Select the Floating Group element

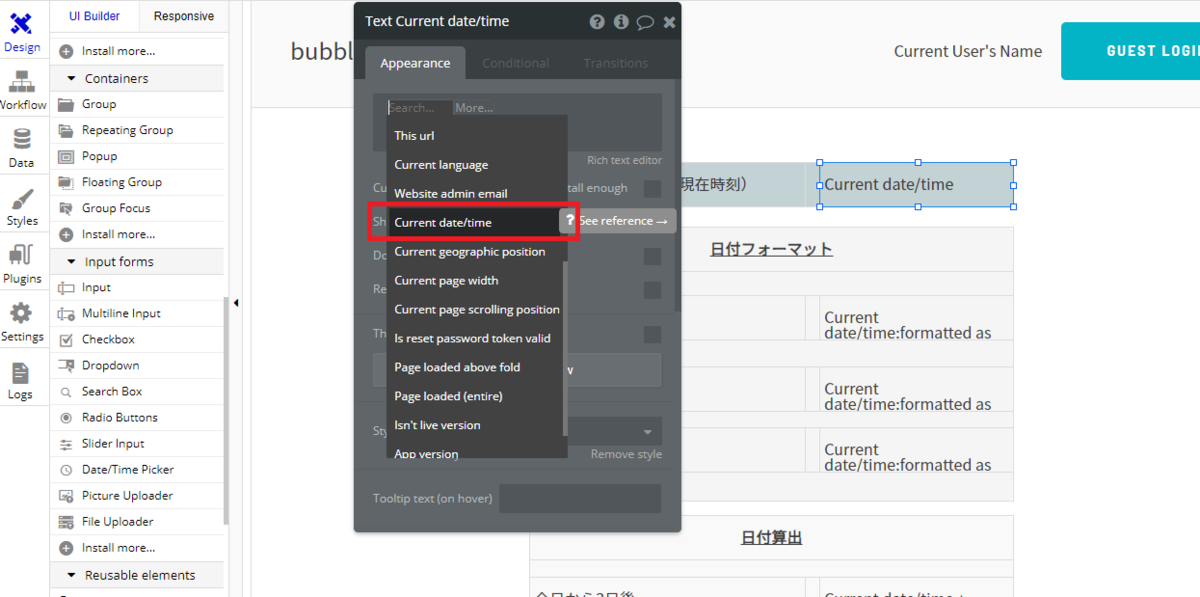click(x=138, y=182)
